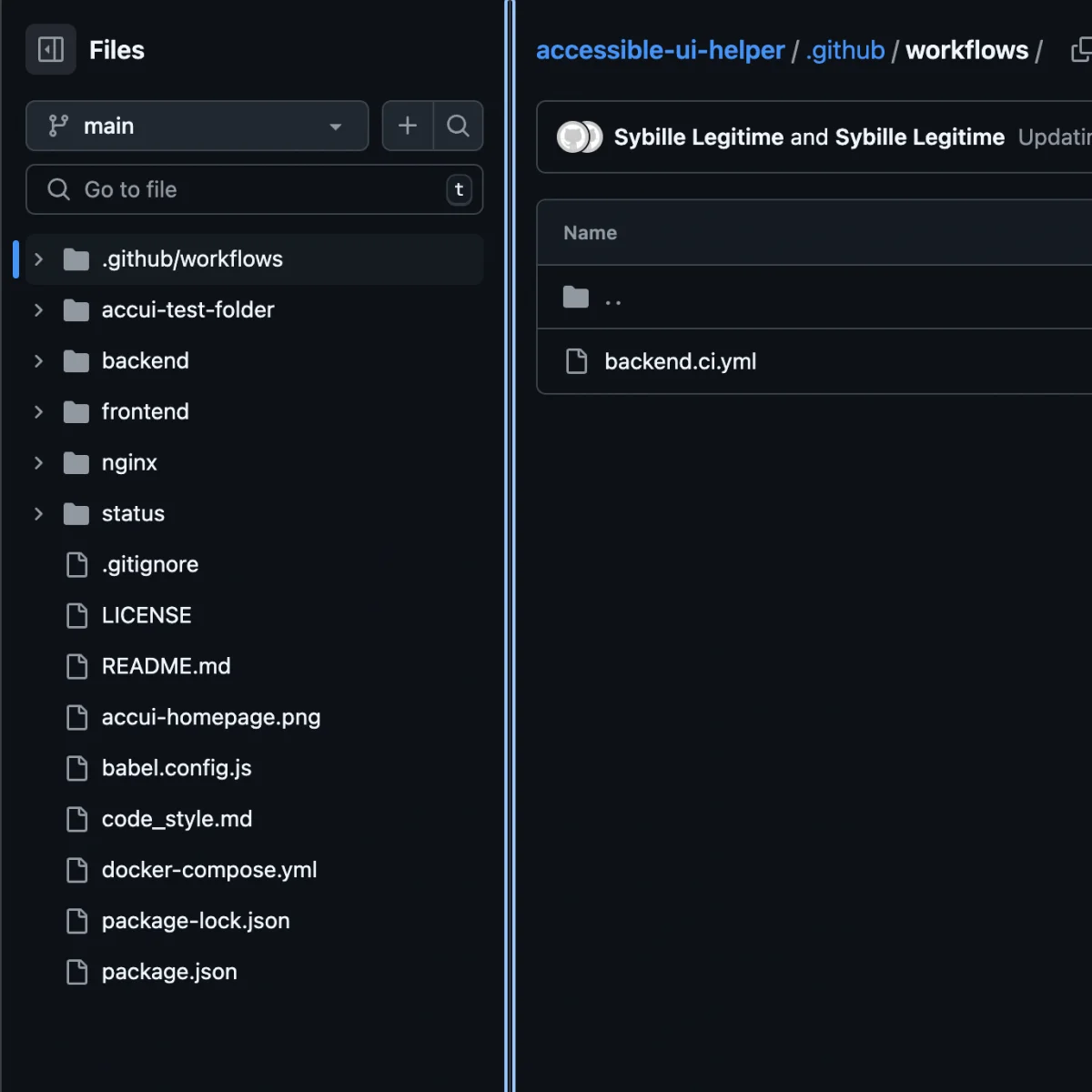Click the search magnifier button

(x=458, y=126)
